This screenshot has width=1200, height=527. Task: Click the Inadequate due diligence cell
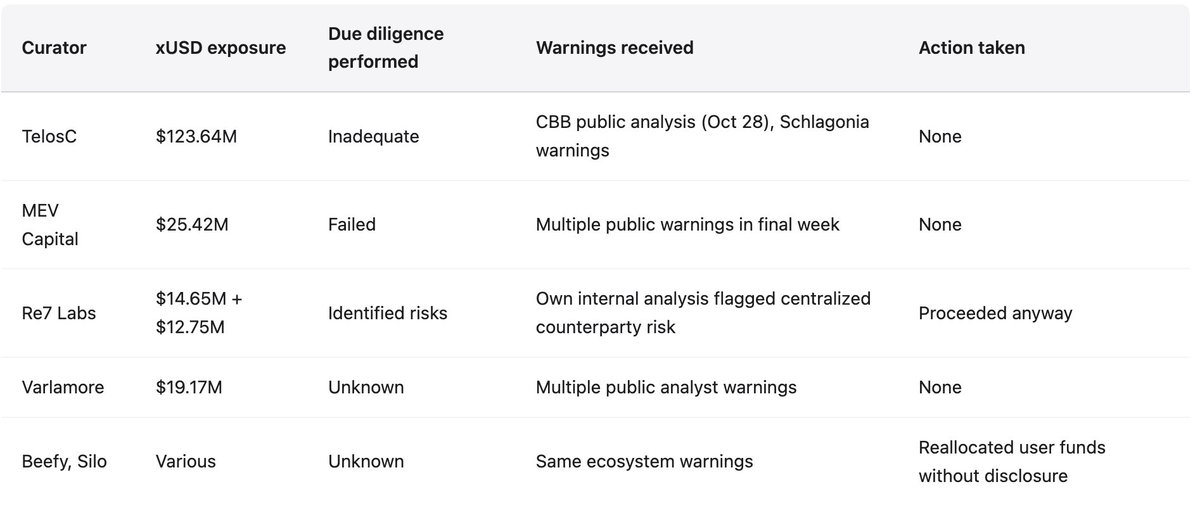(375, 136)
